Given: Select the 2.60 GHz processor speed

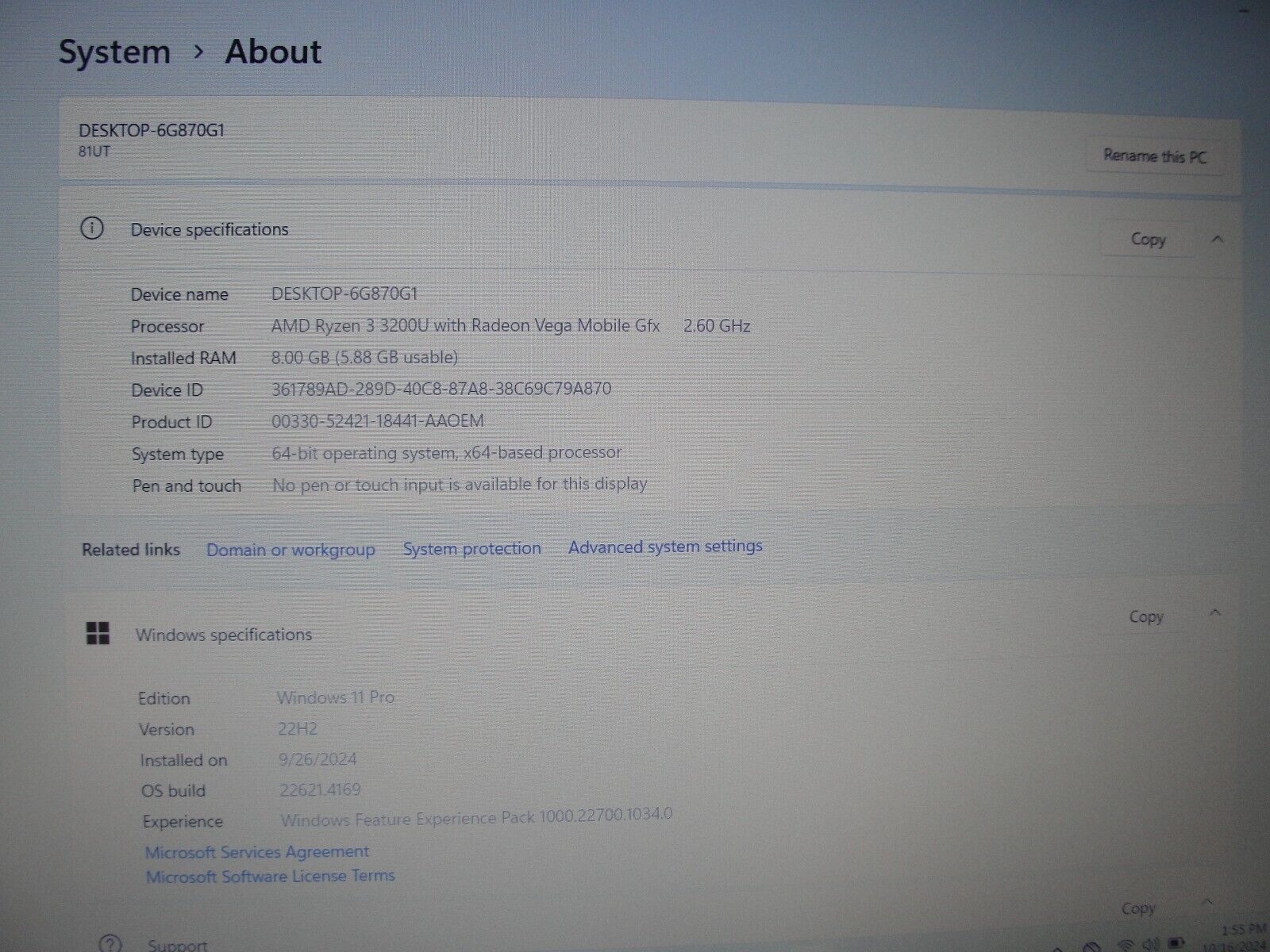Looking at the screenshot, I should 717,325.
